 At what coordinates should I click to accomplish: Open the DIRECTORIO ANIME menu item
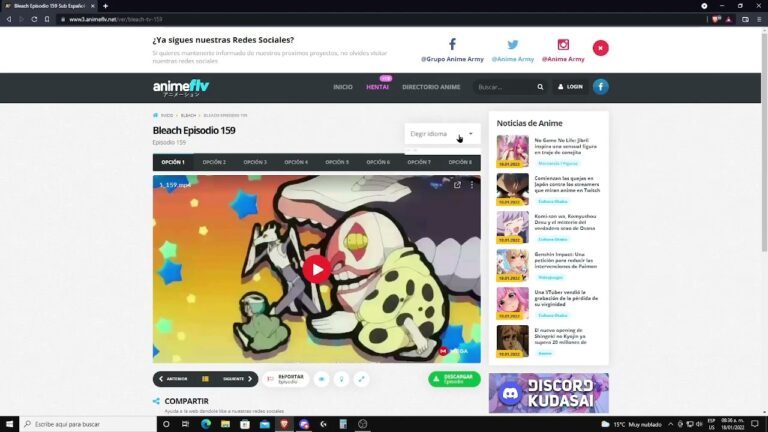[431, 87]
